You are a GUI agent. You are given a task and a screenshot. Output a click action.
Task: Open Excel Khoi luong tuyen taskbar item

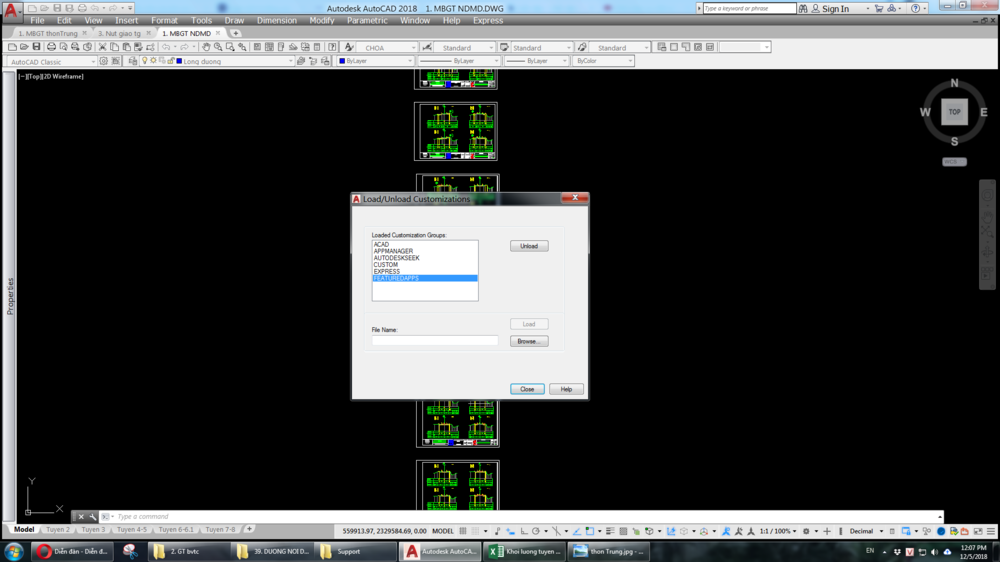(x=524, y=551)
